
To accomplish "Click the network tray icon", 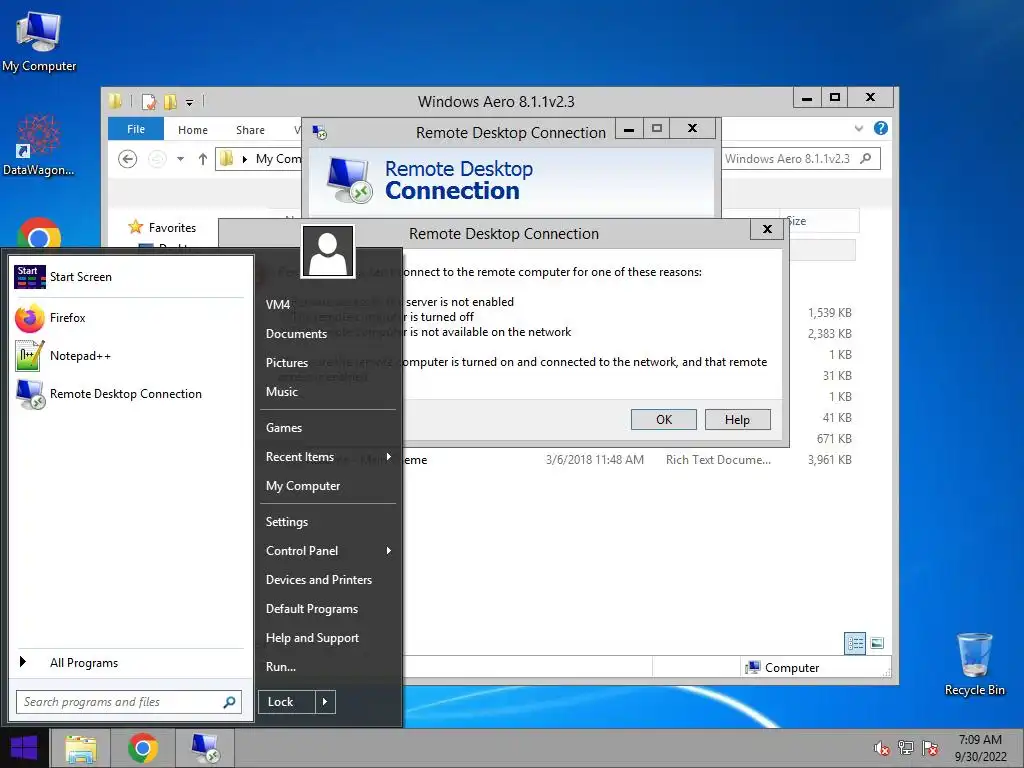I will (x=906, y=748).
